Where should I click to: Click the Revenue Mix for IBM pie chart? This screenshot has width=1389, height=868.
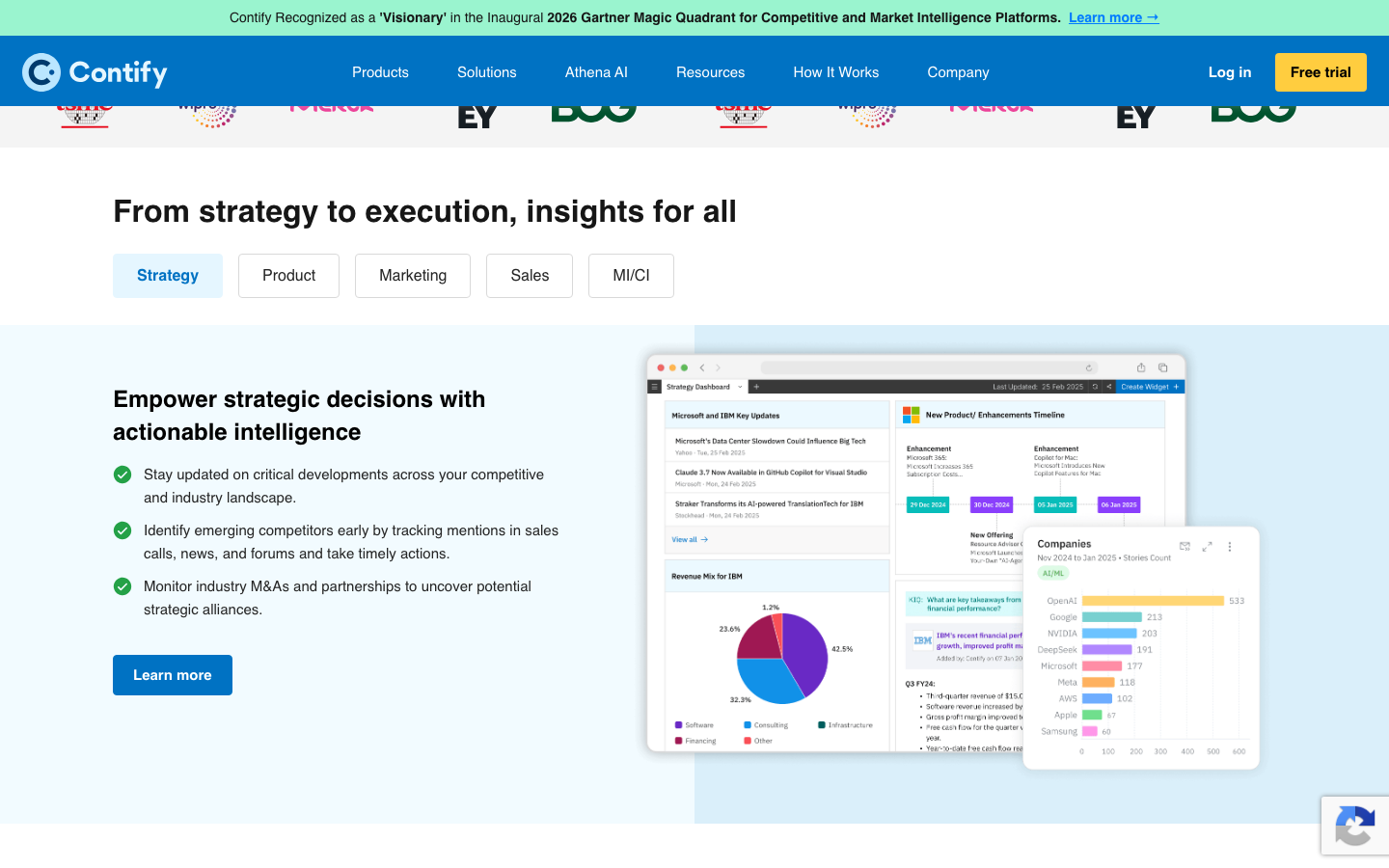coord(782,658)
